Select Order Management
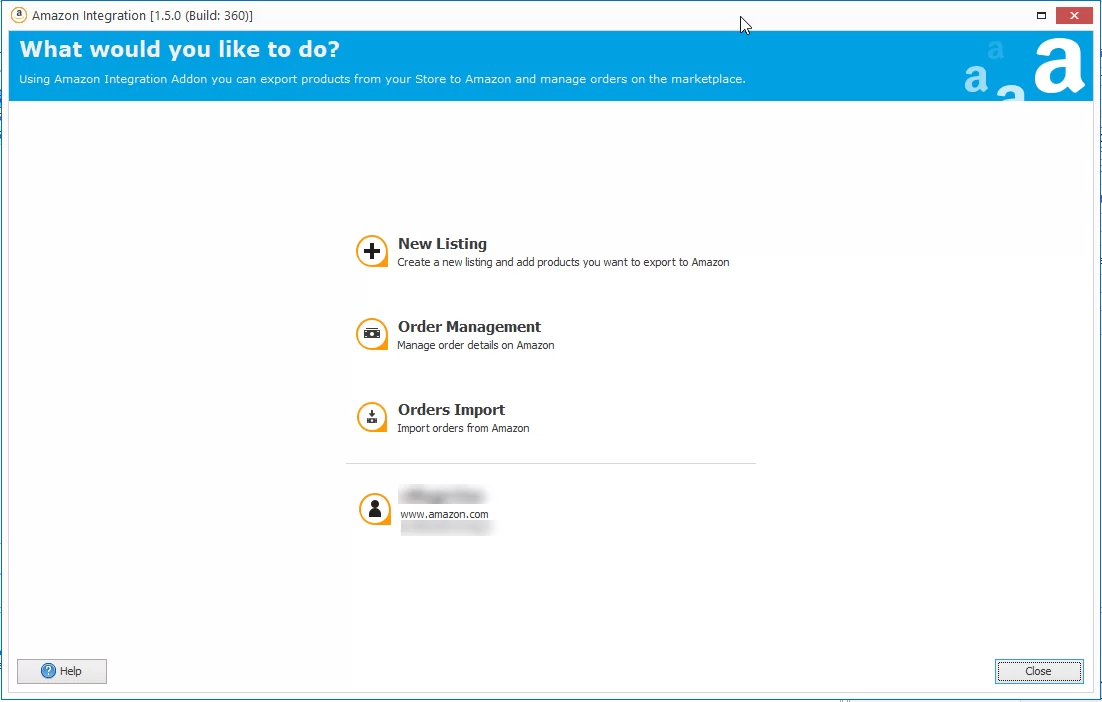This screenshot has height=702, width=1102. click(x=469, y=327)
